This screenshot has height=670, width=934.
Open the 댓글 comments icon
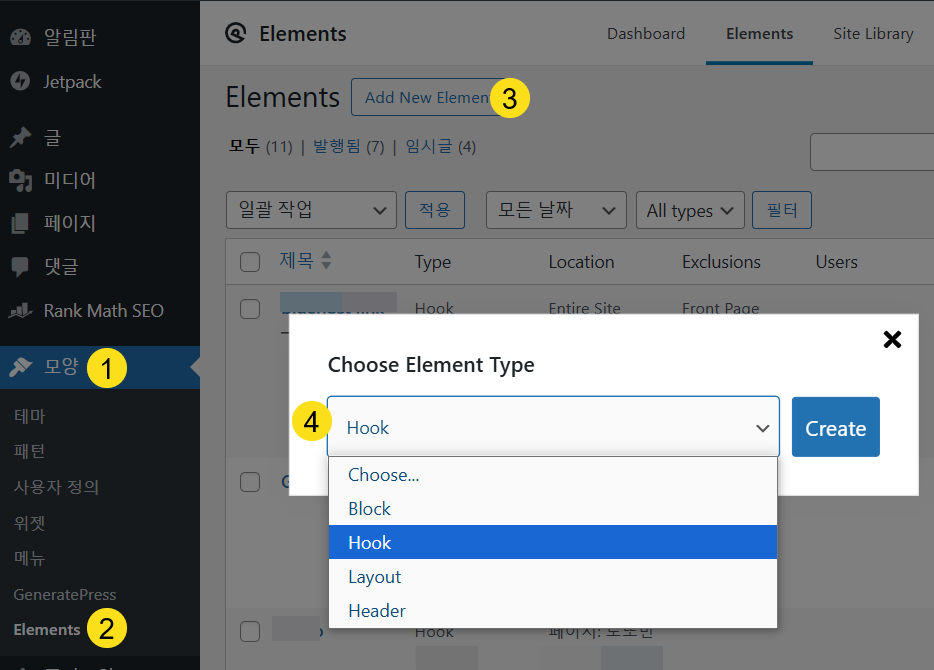(22, 266)
